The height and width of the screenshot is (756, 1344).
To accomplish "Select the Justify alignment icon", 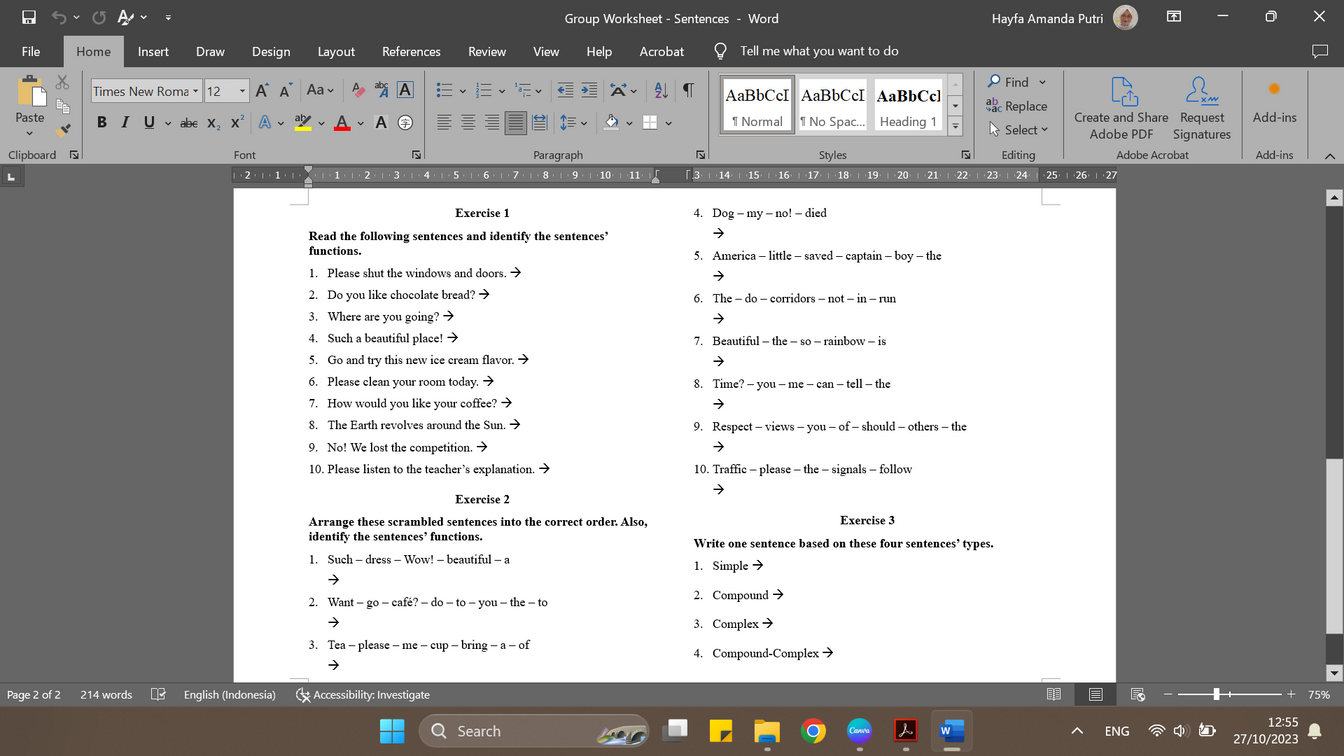I will [516, 123].
